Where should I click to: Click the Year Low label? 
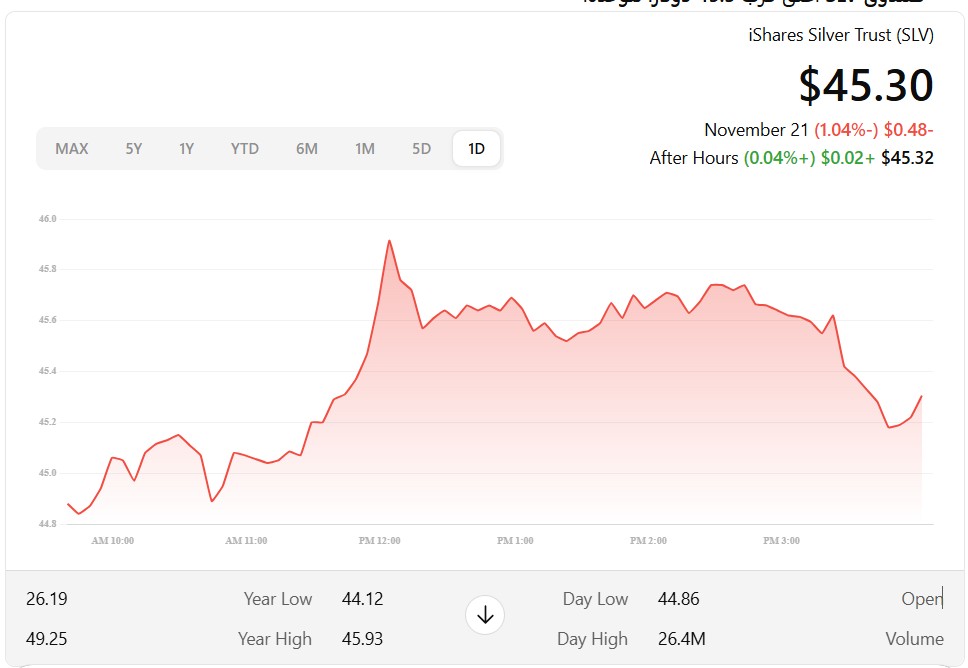point(278,599)
